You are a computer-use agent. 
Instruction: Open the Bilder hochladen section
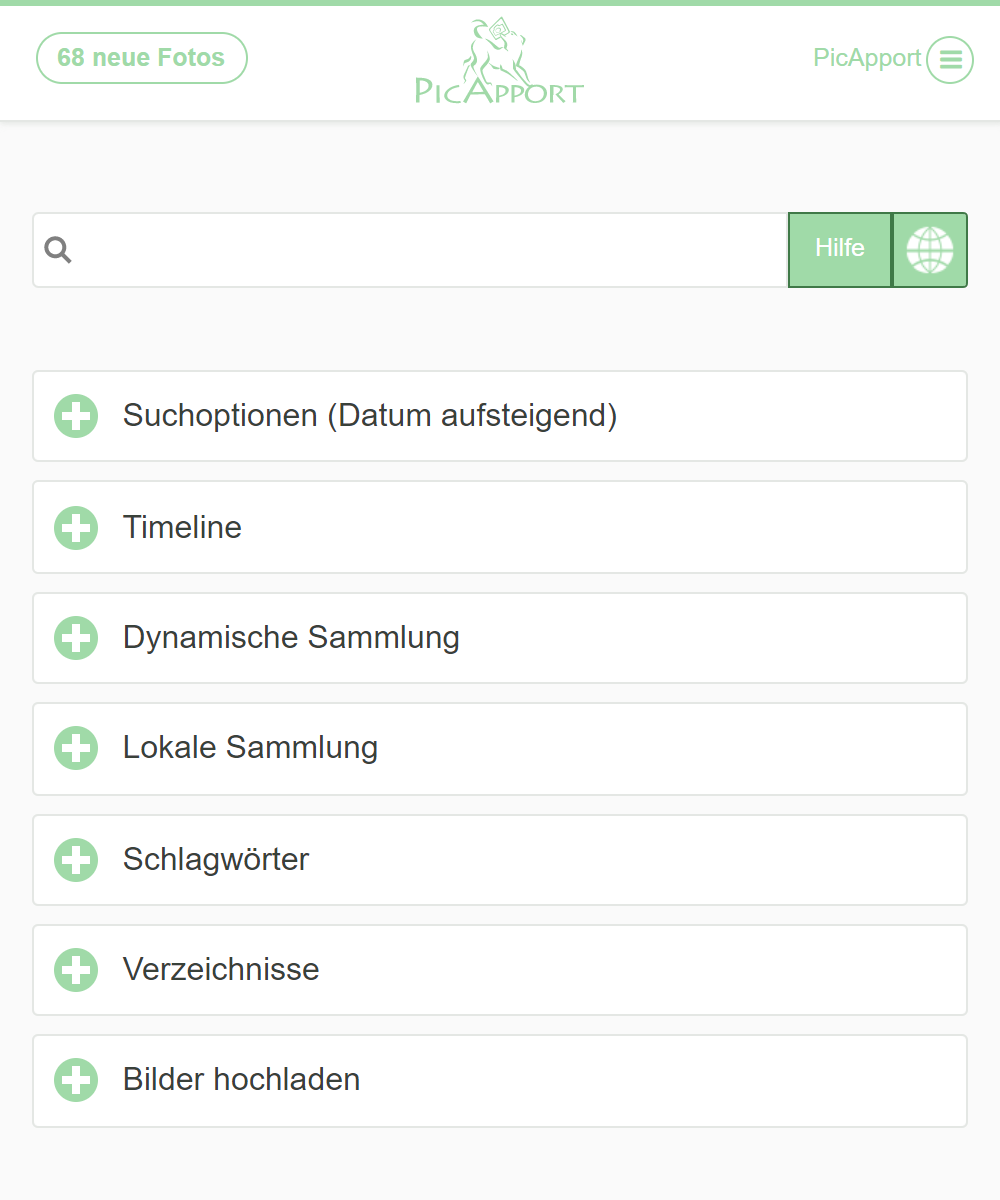tap(241, 1080)
